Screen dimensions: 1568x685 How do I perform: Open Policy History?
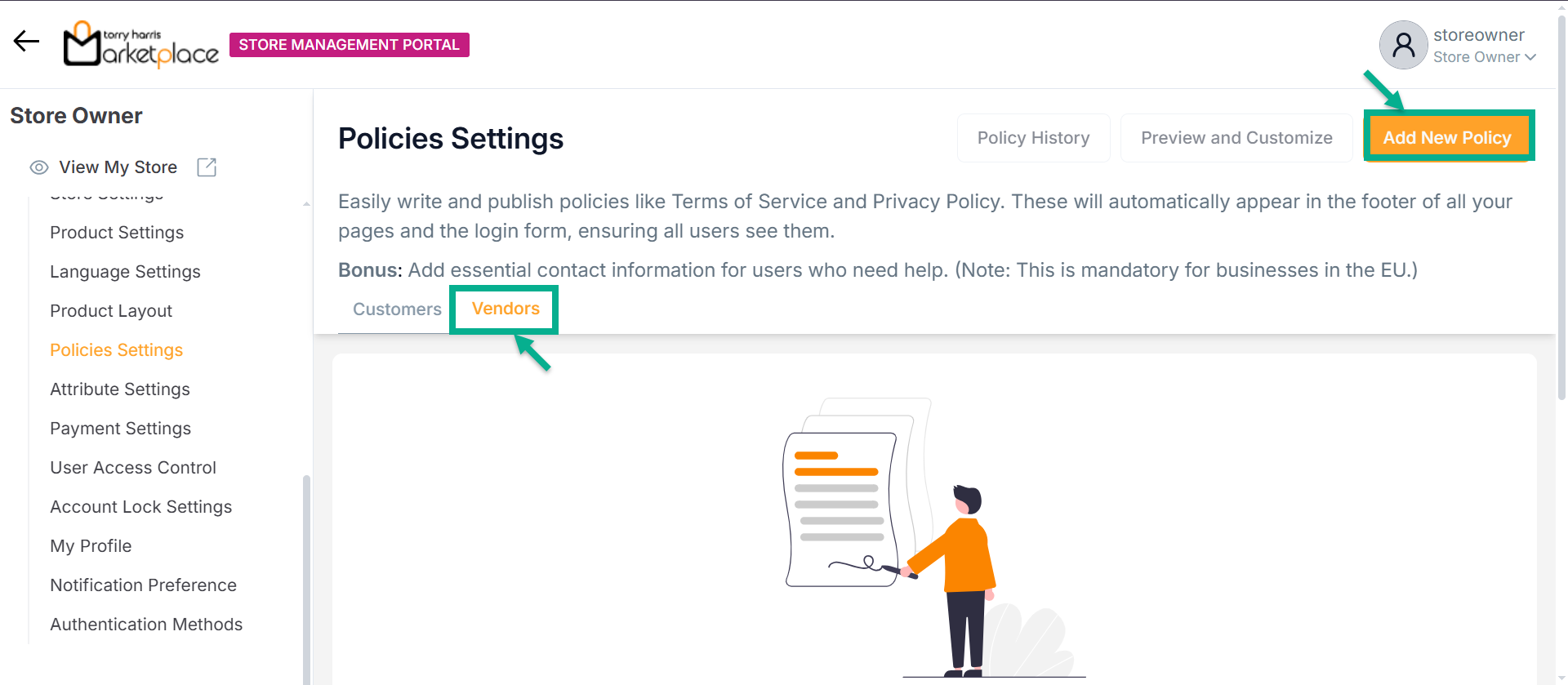pos(1033,138)
